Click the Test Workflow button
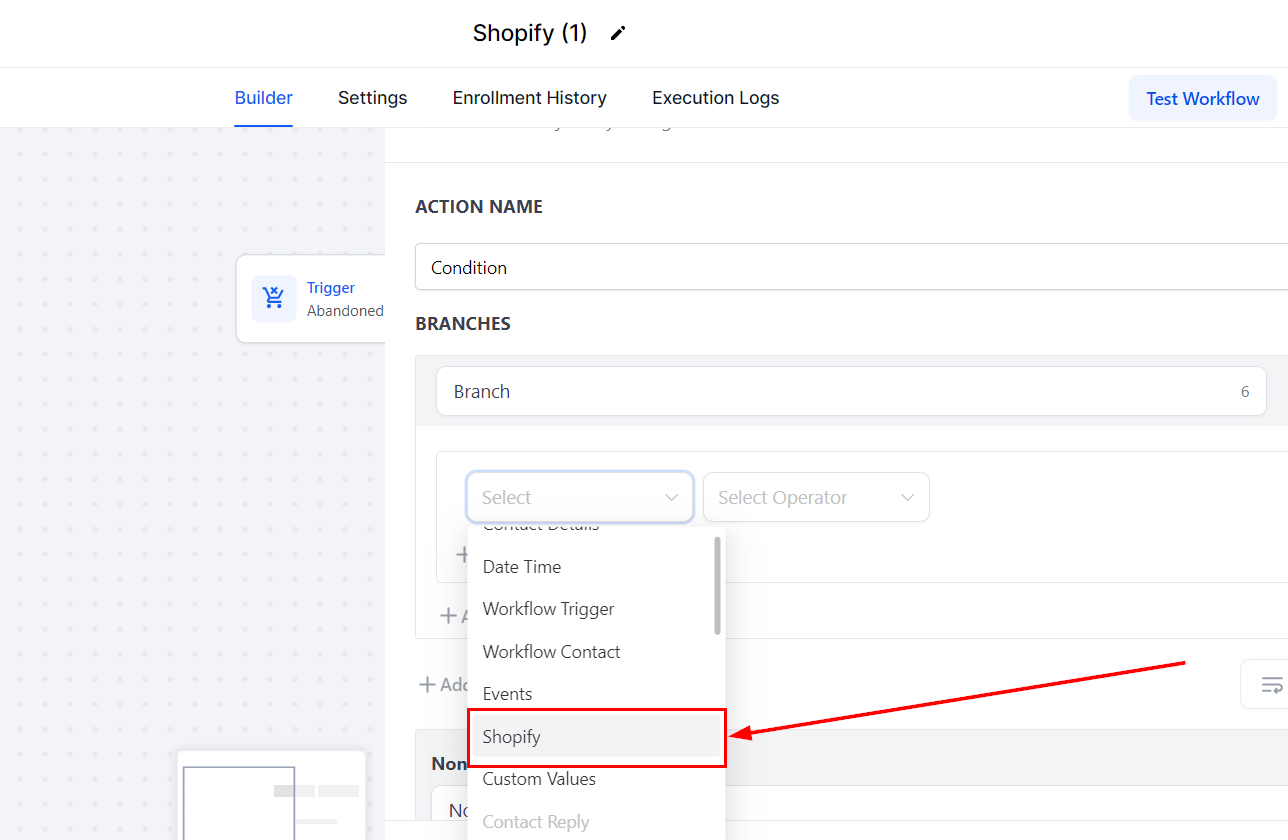1288x840 pixels. coord(1203,98)
